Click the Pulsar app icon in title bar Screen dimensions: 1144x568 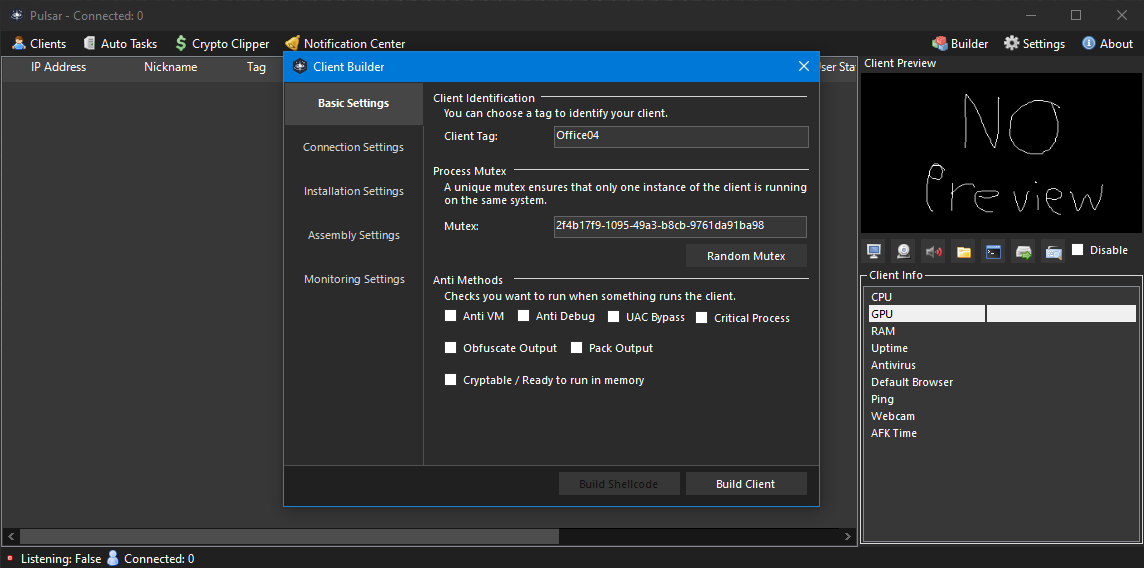17,15
